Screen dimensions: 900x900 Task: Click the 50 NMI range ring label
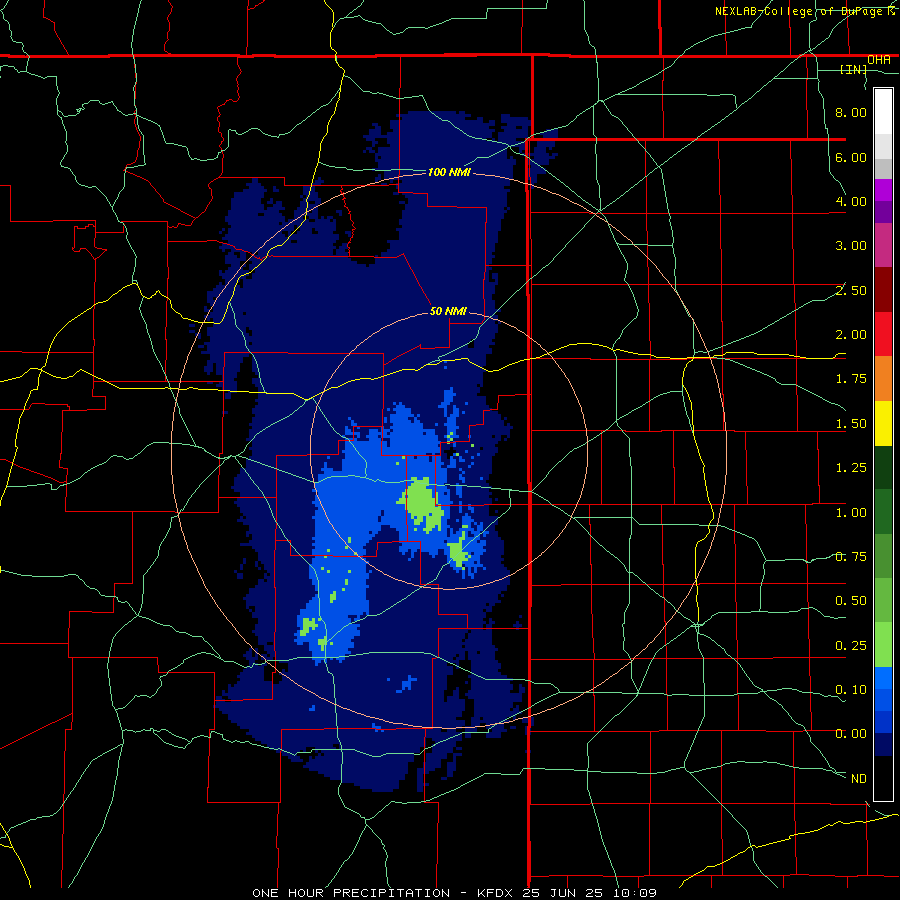[448, 311]
